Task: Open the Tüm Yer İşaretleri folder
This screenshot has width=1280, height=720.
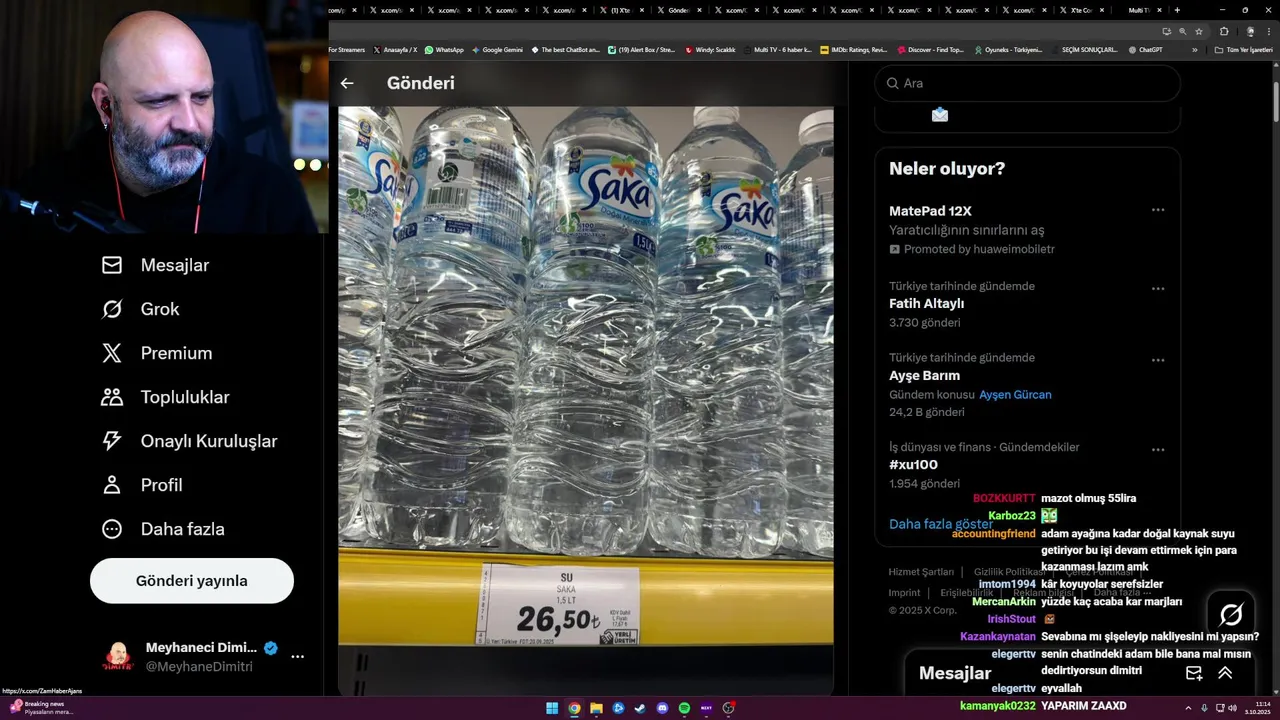Action: [1243, 49]
